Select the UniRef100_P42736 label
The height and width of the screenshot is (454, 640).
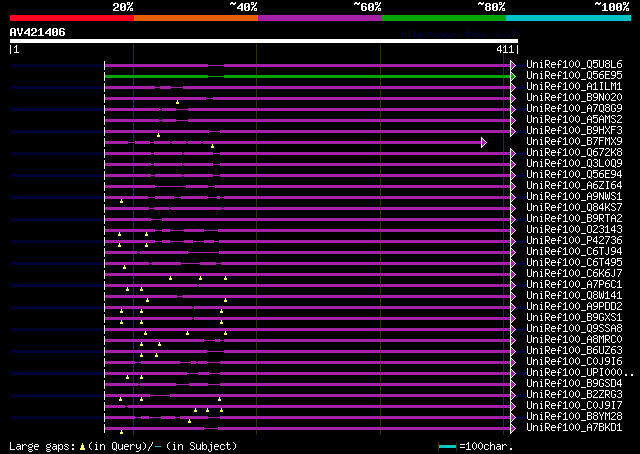574,240
